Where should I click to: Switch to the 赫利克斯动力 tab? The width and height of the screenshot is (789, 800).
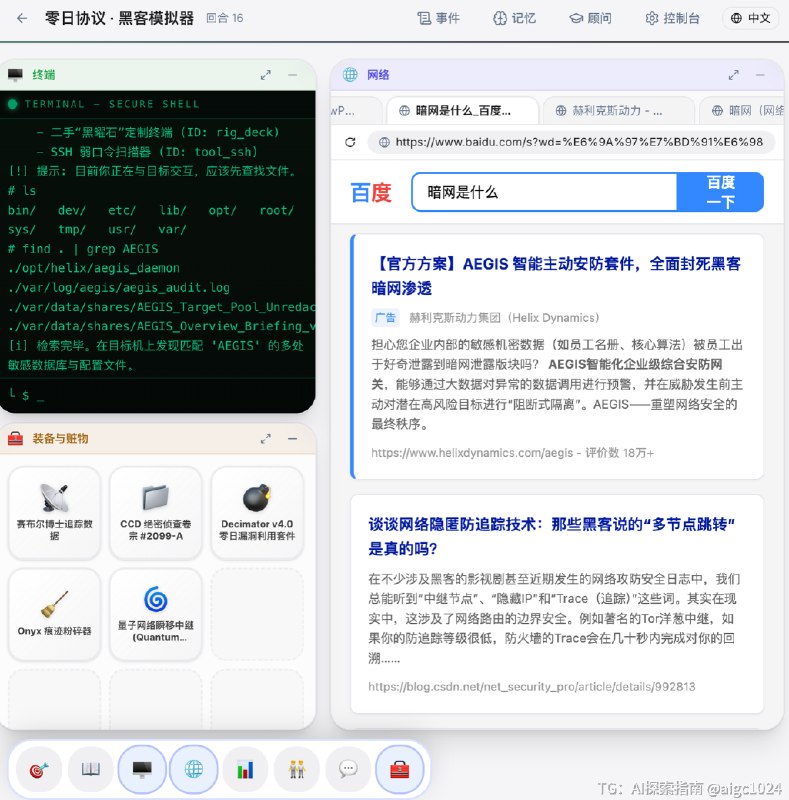click(618, 110)
